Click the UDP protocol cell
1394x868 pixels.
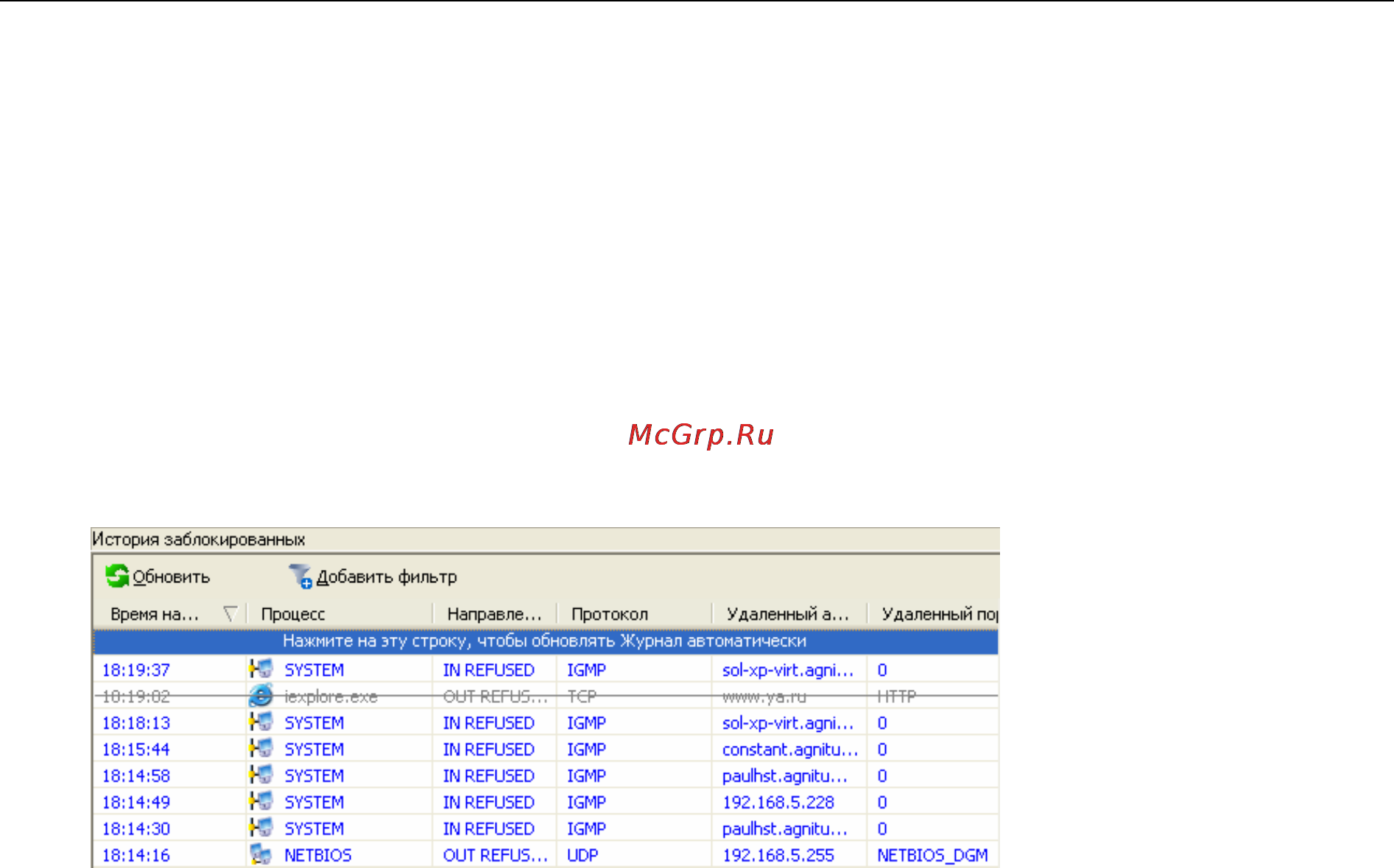582,855
